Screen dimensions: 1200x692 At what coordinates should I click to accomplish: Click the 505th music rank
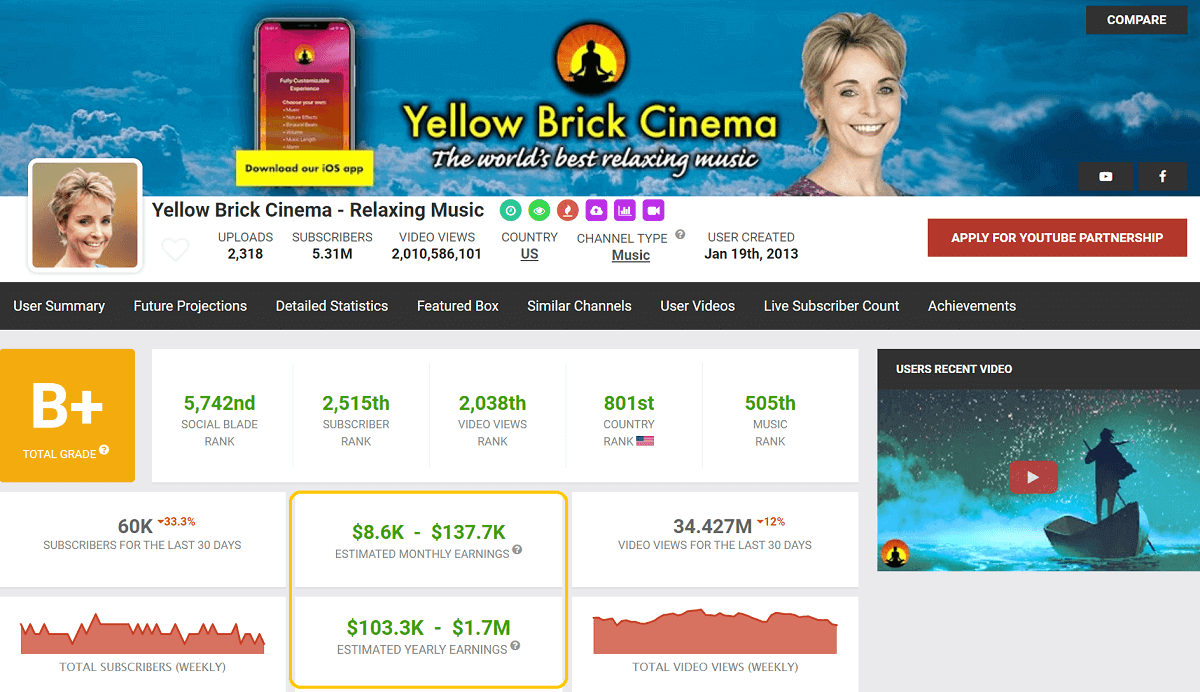click(x=770, y=403)
